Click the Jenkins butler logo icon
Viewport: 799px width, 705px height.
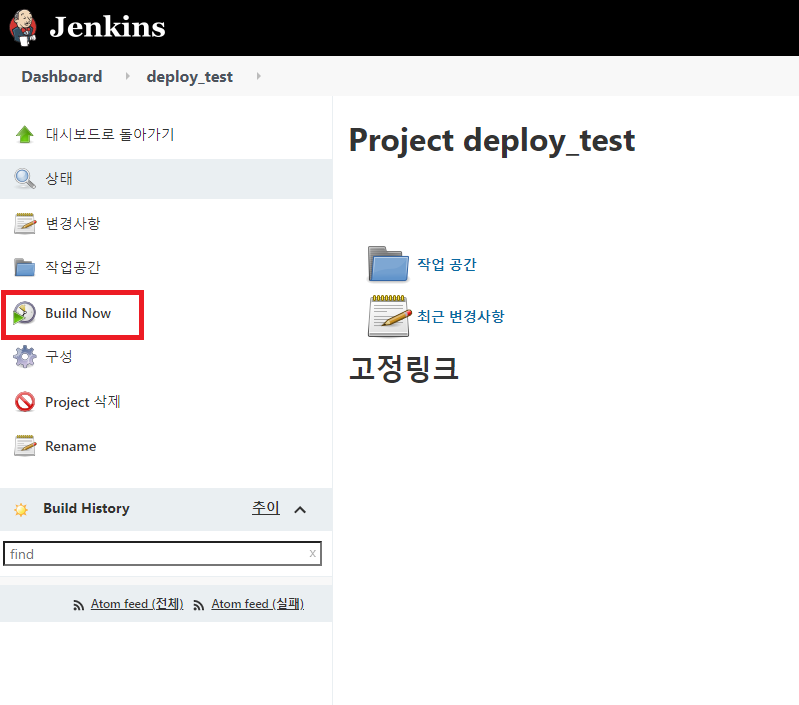point(23,28)
